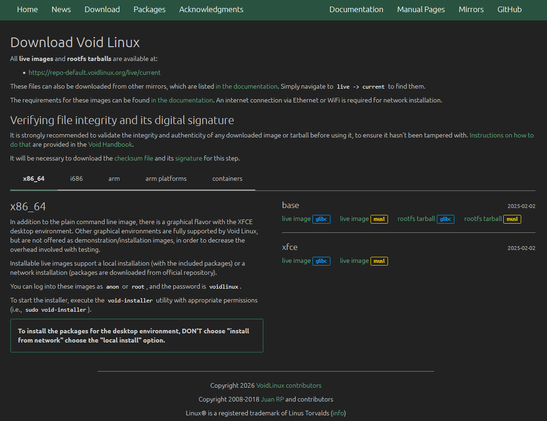Go to the Documentation nav link

tap(356, 9)
